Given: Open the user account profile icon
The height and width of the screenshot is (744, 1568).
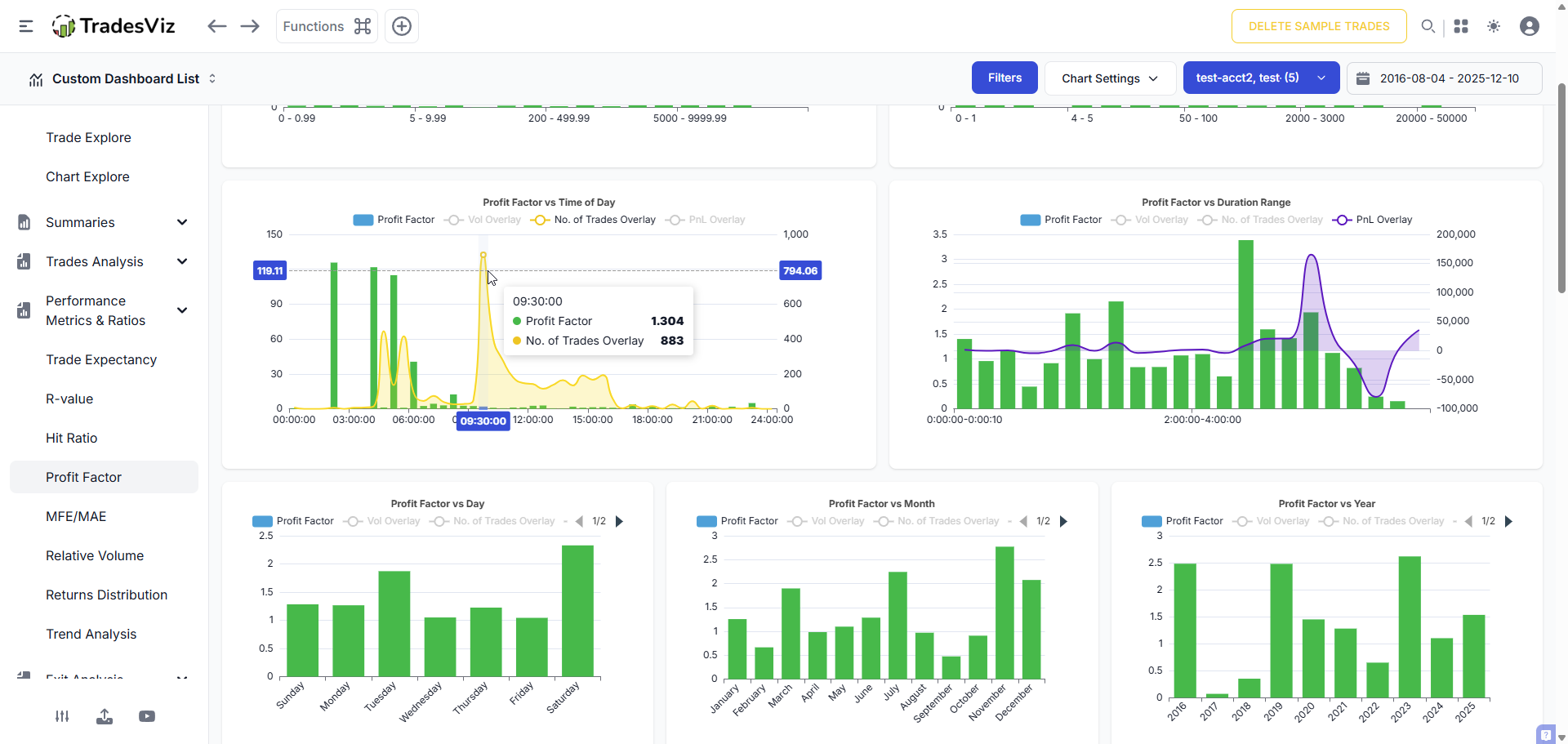Looking at the screenshot, I should 1530,26.
